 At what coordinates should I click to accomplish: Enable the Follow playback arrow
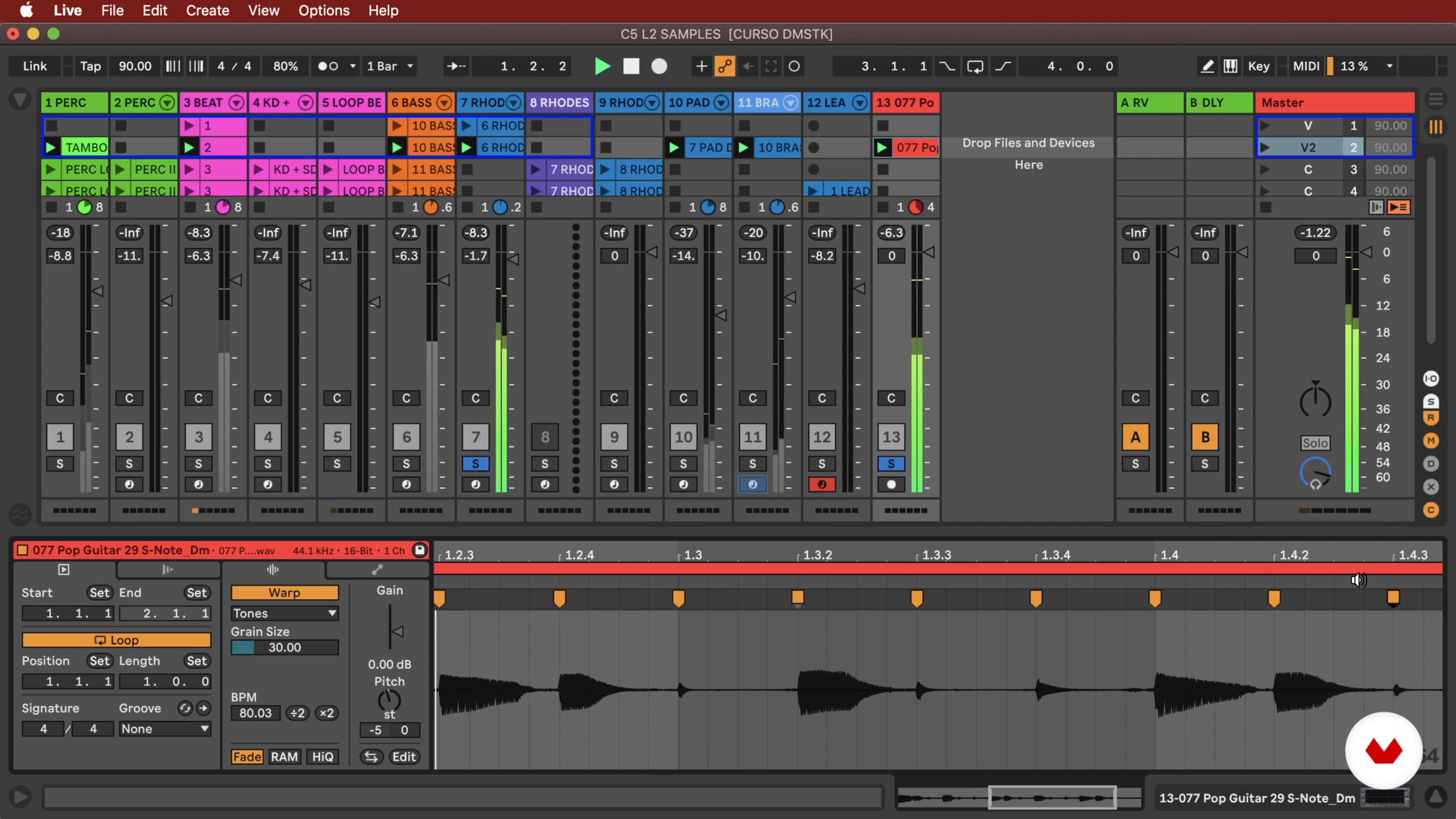455,66
